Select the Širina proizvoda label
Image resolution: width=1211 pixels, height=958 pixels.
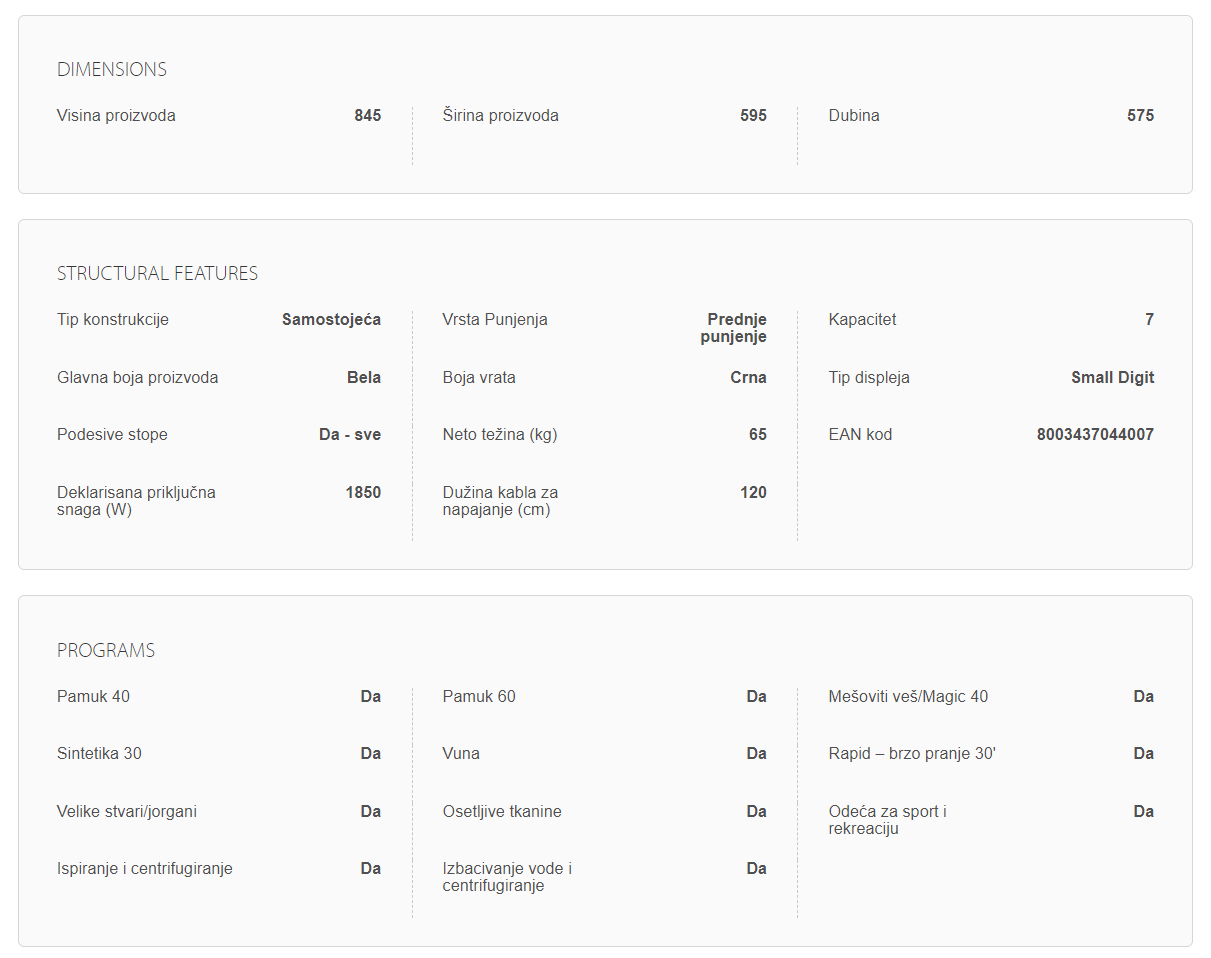(x=500, y=116)
